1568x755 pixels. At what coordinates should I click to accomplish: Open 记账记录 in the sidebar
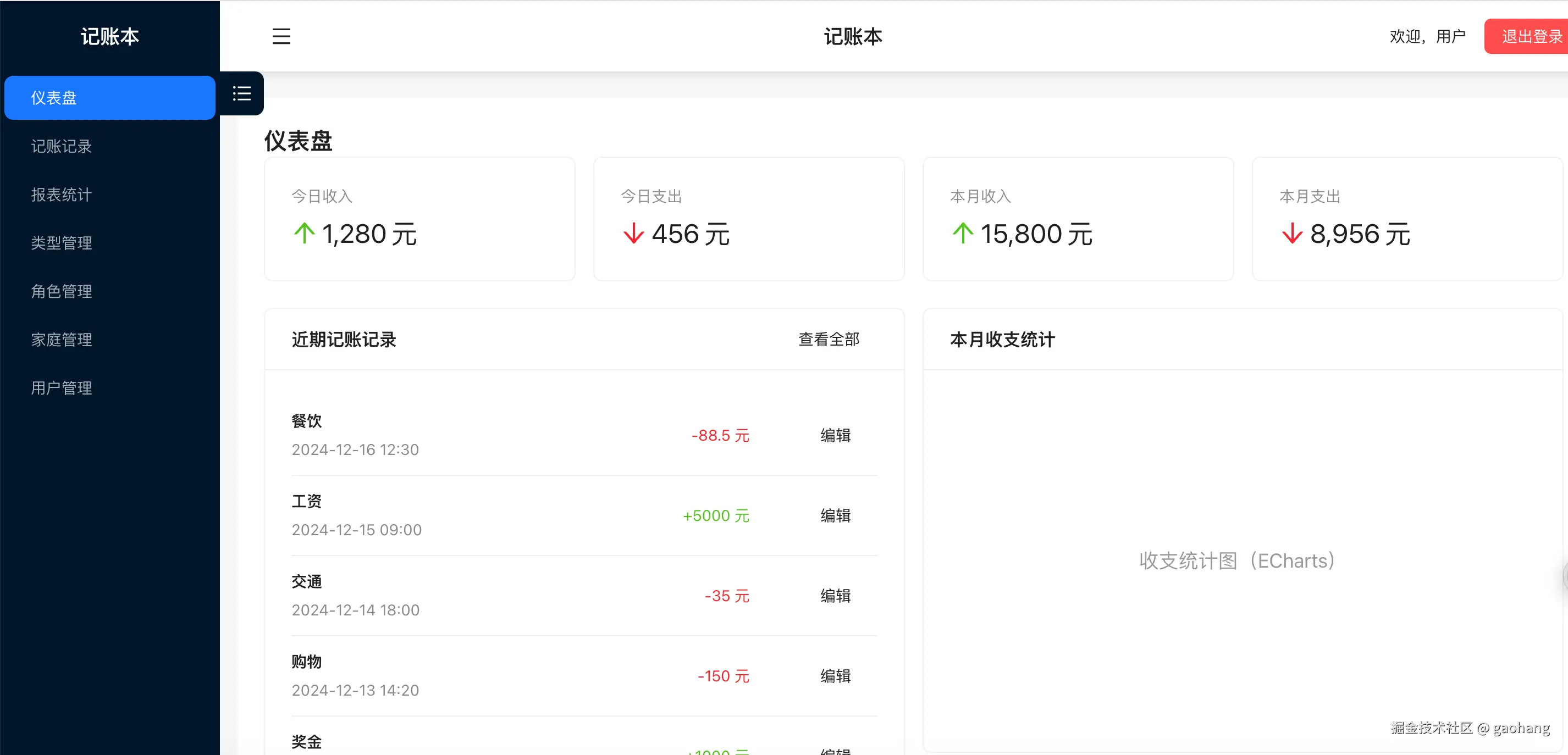[x=62, y=147]
